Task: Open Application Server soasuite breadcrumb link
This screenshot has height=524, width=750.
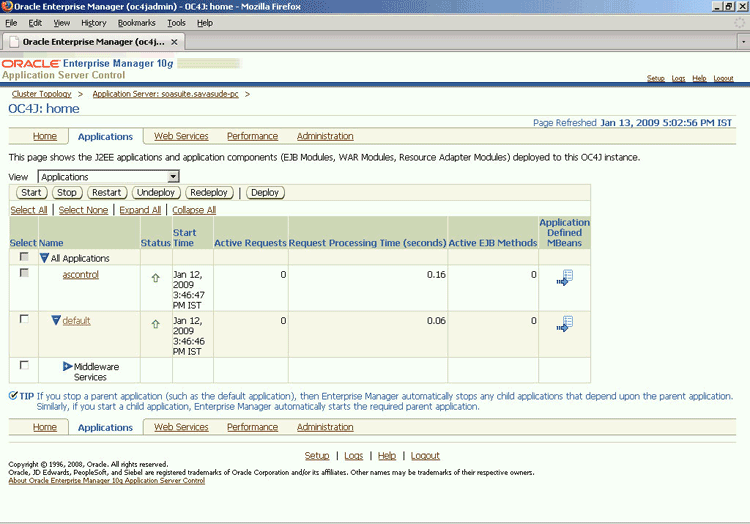Action: 165,94
